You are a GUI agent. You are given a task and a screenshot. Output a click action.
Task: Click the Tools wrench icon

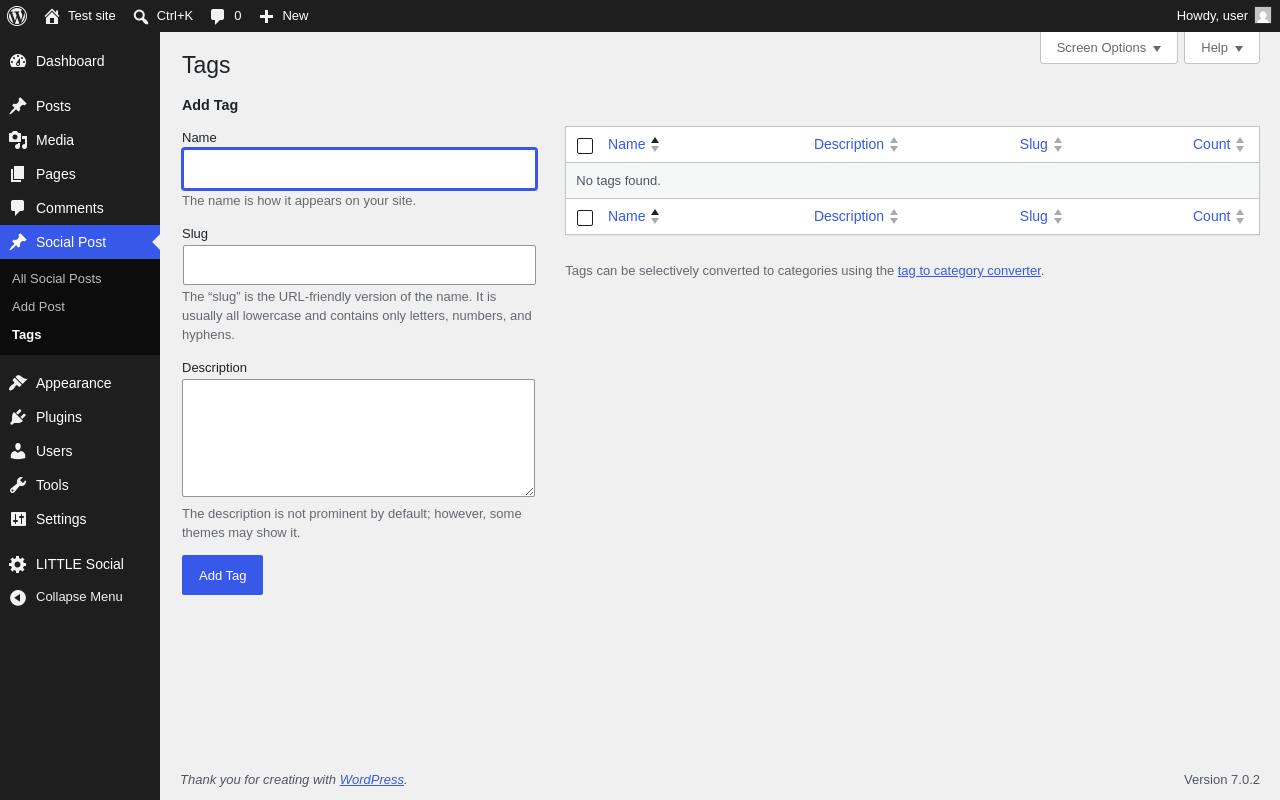click(x=18, y=485)
